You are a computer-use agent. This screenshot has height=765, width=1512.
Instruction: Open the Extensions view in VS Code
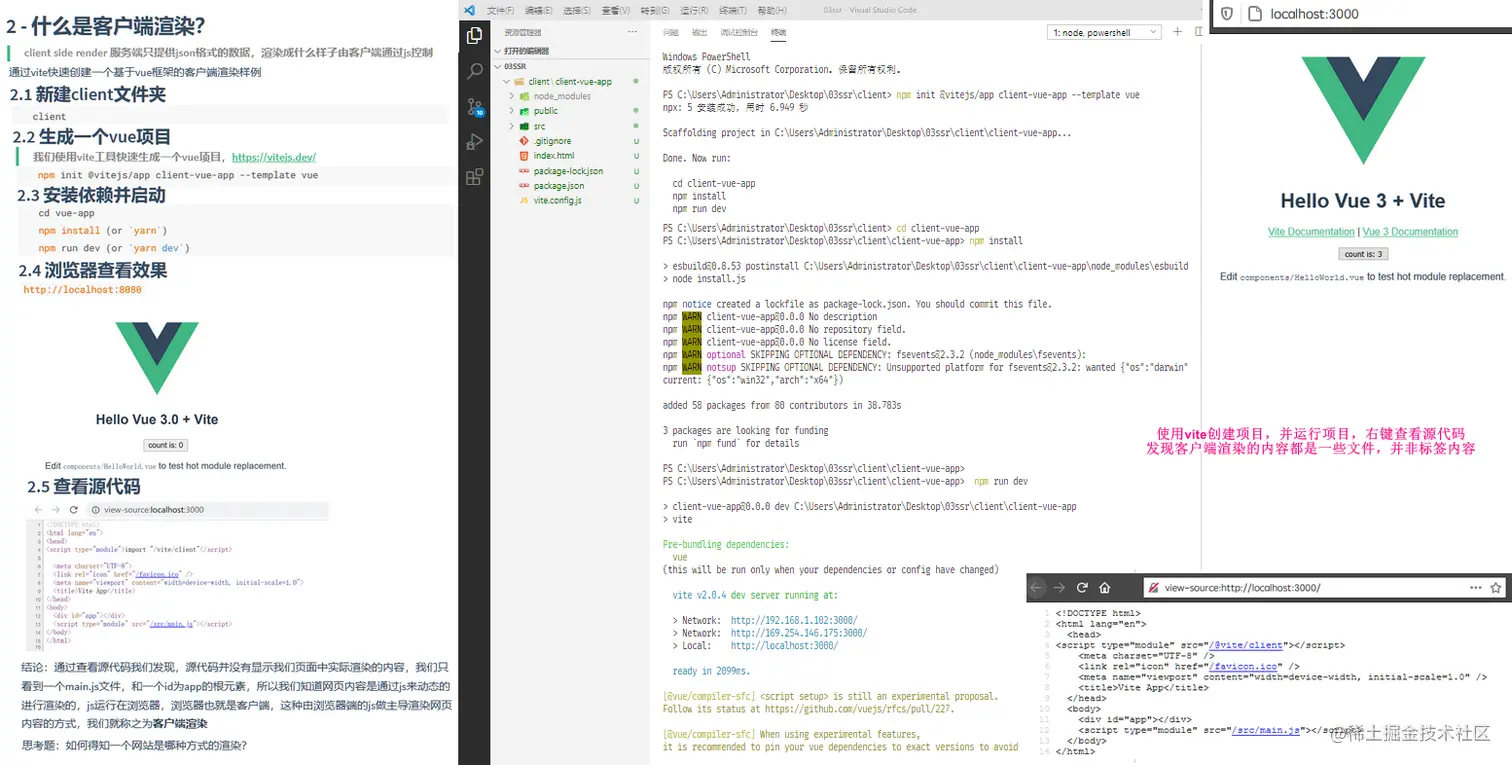tap(475, 177)
